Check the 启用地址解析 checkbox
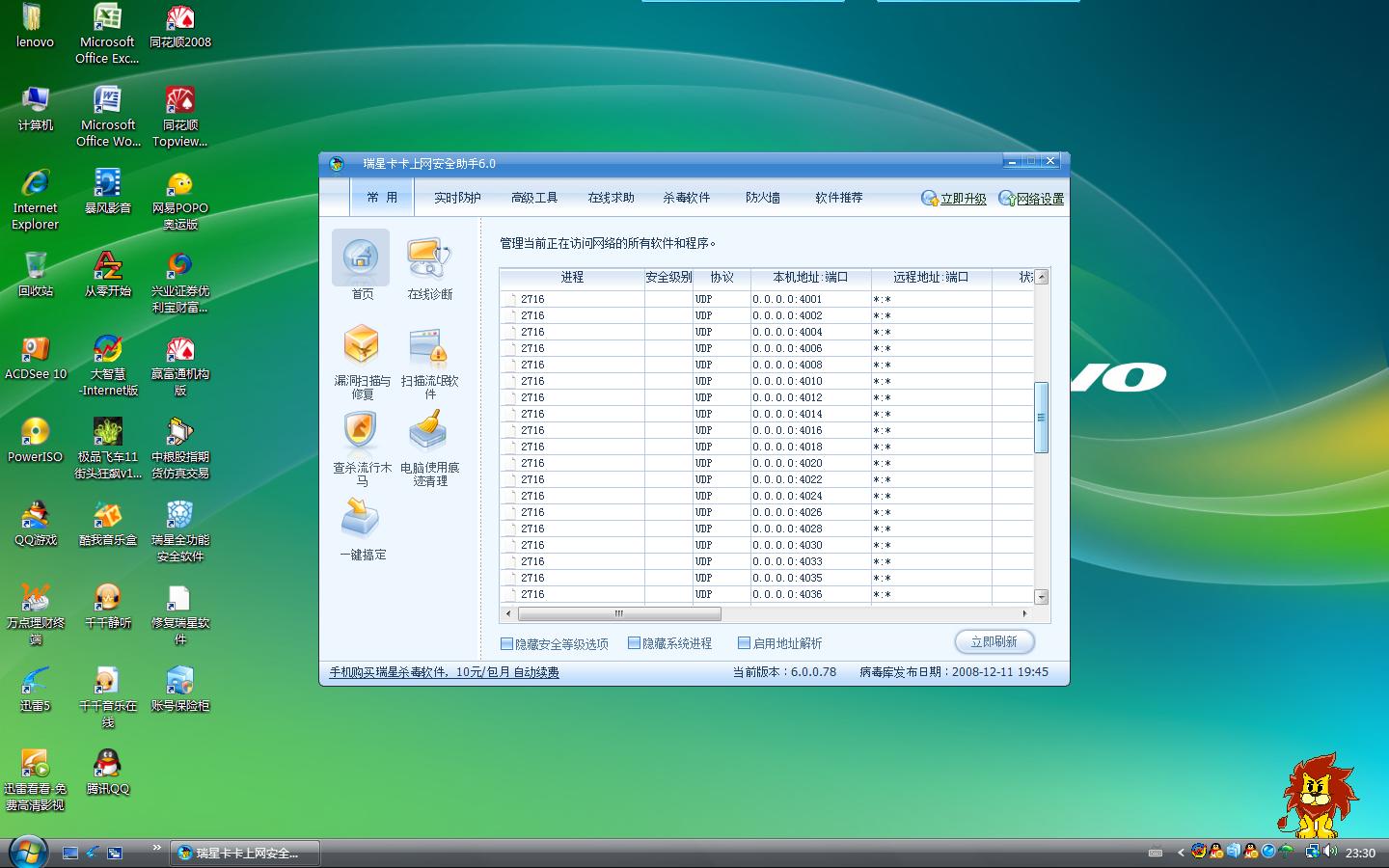1389x868 pixels. (744, 643)
